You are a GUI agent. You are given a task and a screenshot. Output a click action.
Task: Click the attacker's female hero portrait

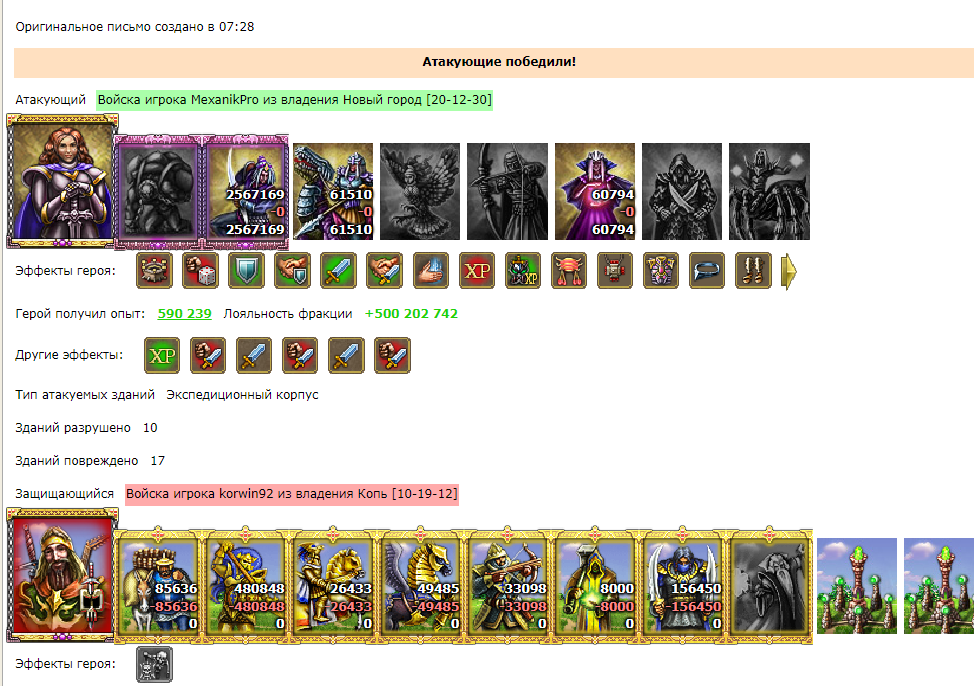[62, 181]
